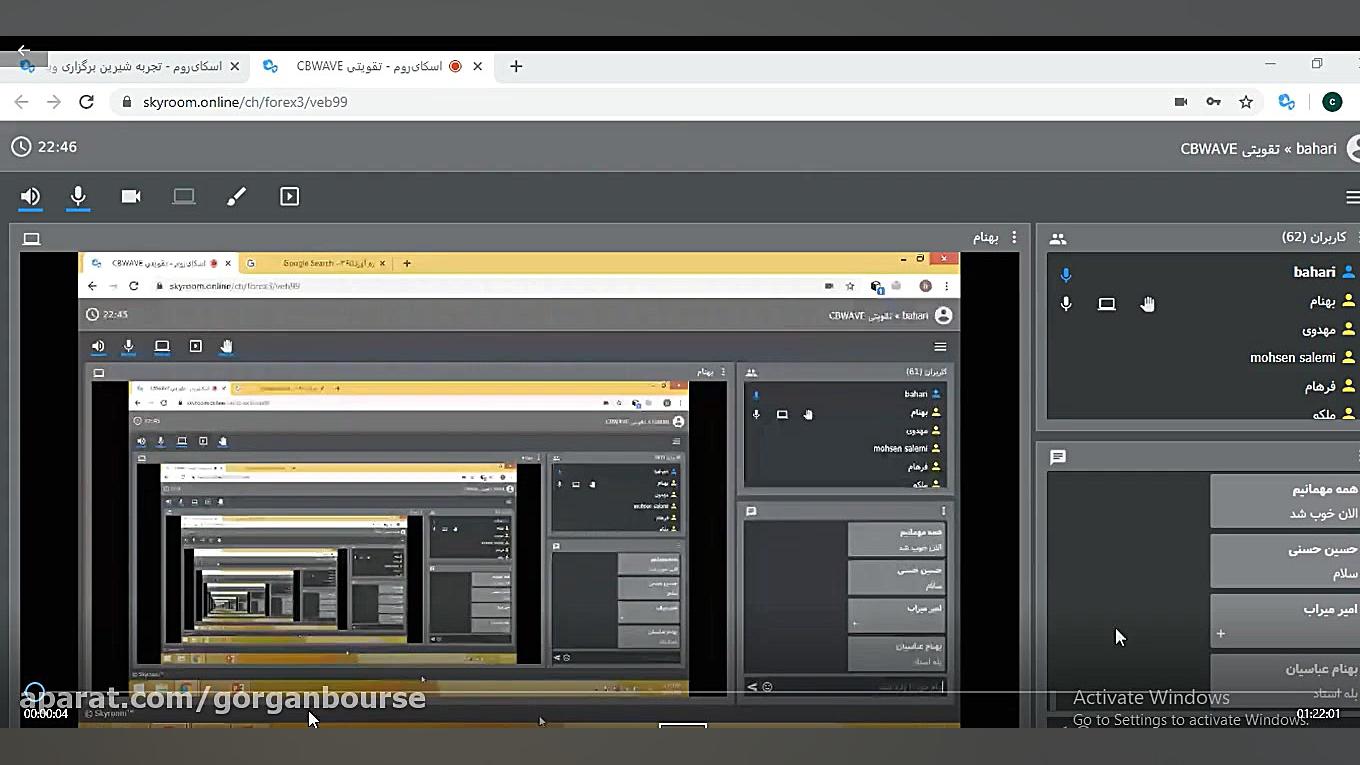Select user bahari in outer users list
The image size is (1360, 765).
coord(1313,272)
